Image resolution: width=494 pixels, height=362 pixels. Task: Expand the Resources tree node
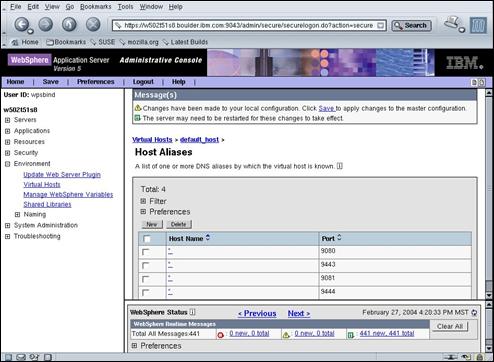pyautogui.click(x=8, y=142)
